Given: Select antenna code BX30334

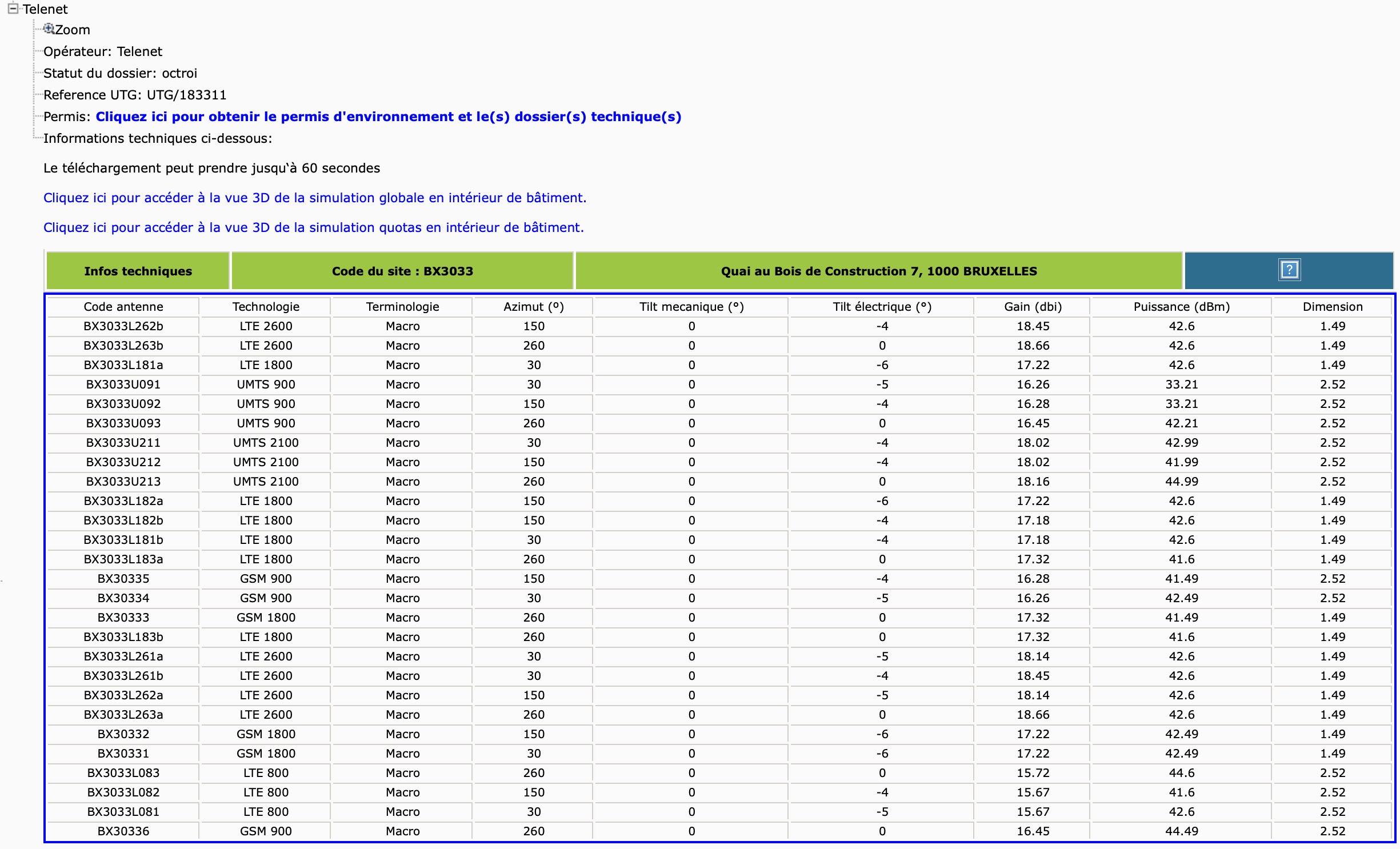Looking at the screenshot, I should (123, 598).
